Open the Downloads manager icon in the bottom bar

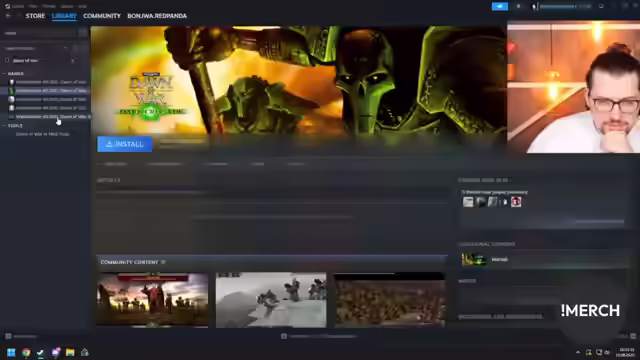284,336
